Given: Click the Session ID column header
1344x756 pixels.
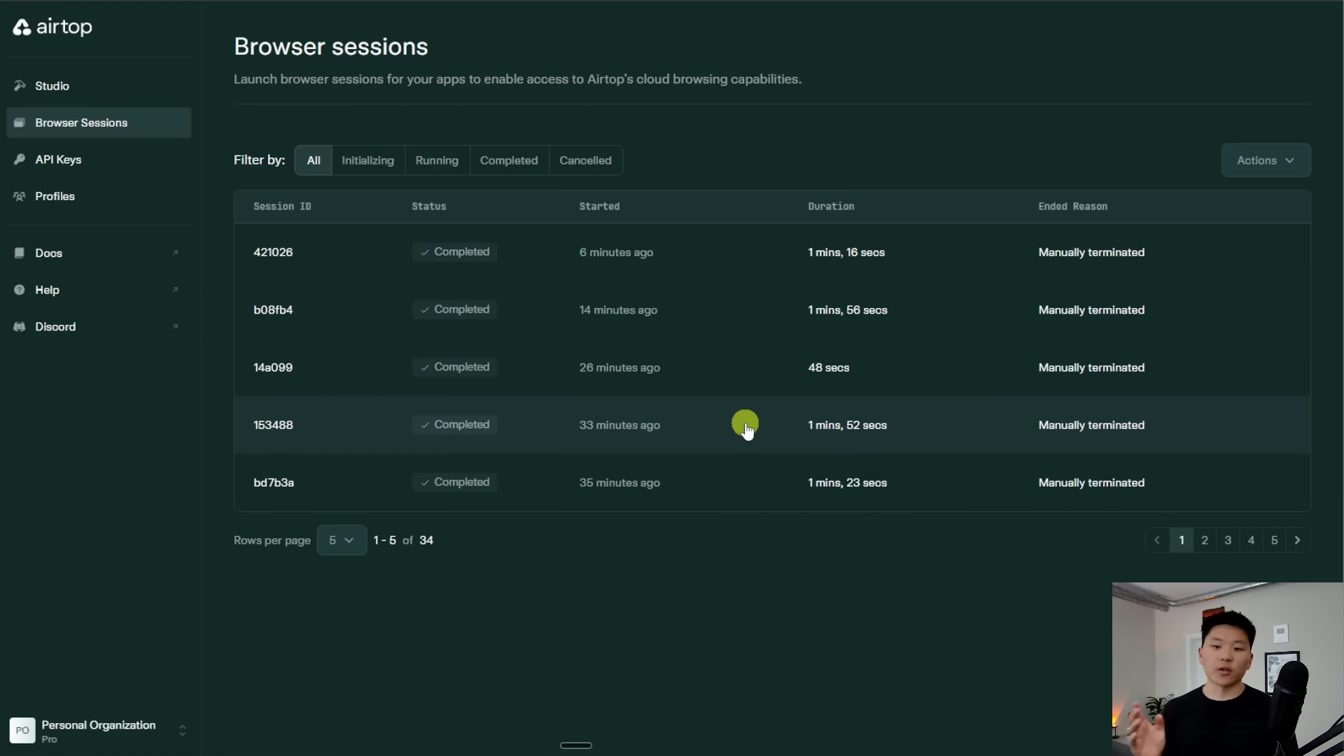Looking at the screenshot, I should (x=282, y=206).
